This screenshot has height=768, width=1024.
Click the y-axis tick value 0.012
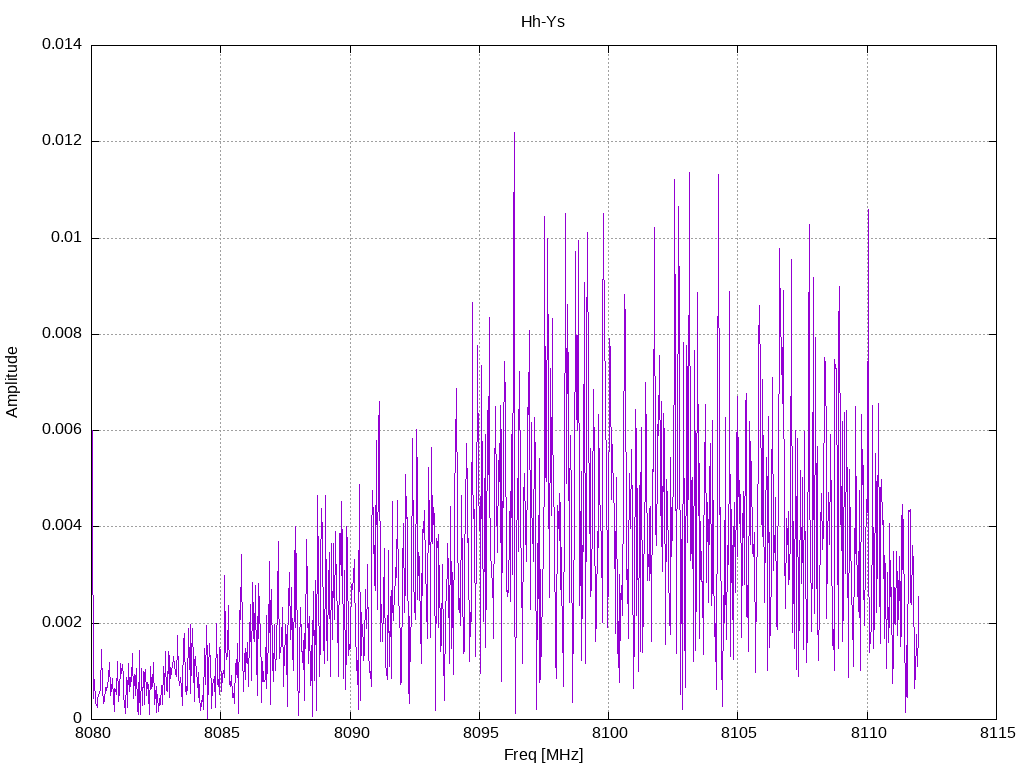point(62,140)
